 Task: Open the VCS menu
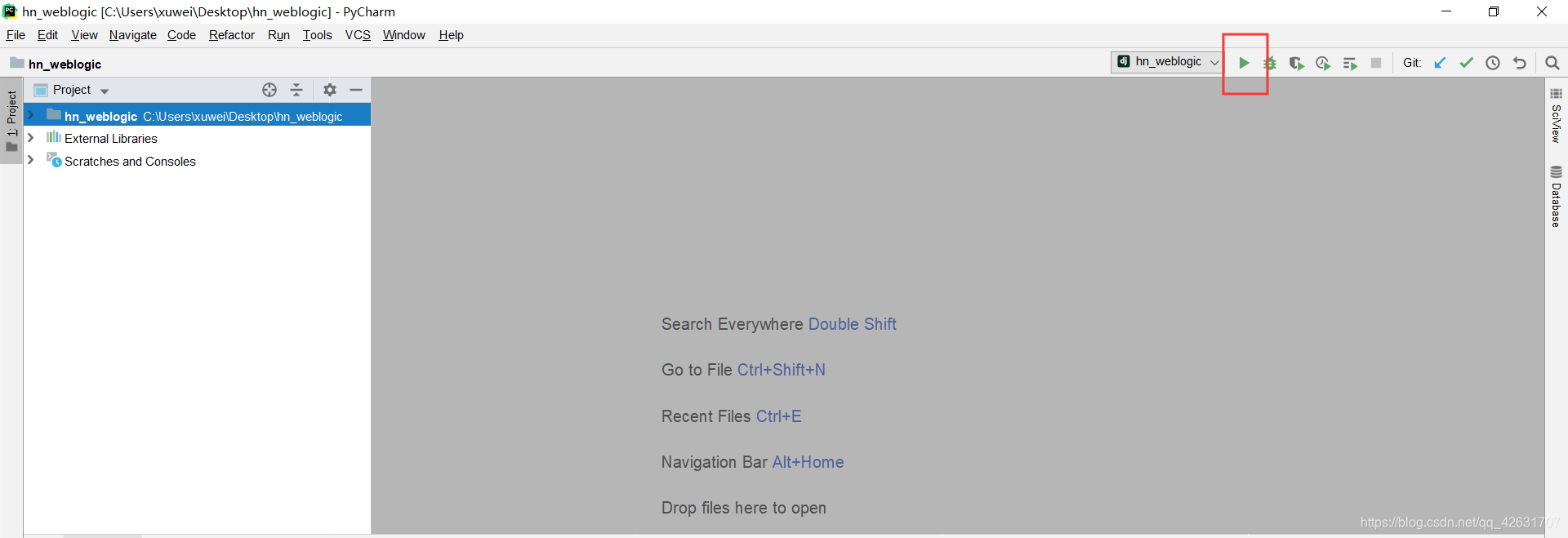click(x=358, y=35)
